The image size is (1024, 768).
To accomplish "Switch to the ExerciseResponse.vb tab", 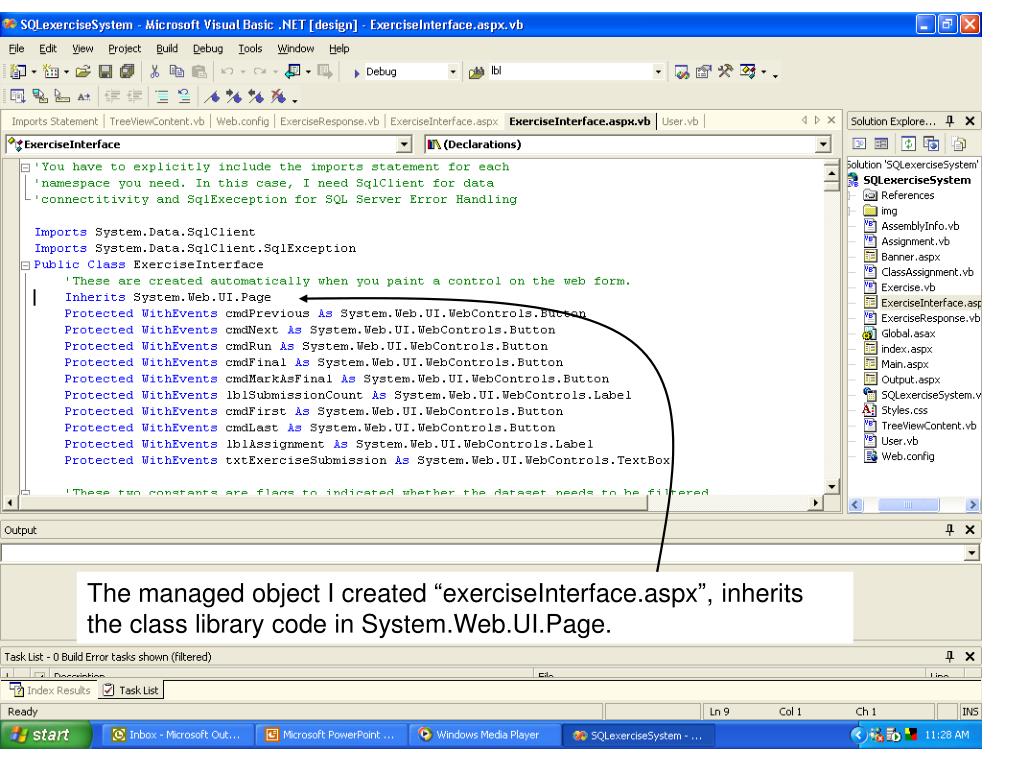I will tap(329, 121).
